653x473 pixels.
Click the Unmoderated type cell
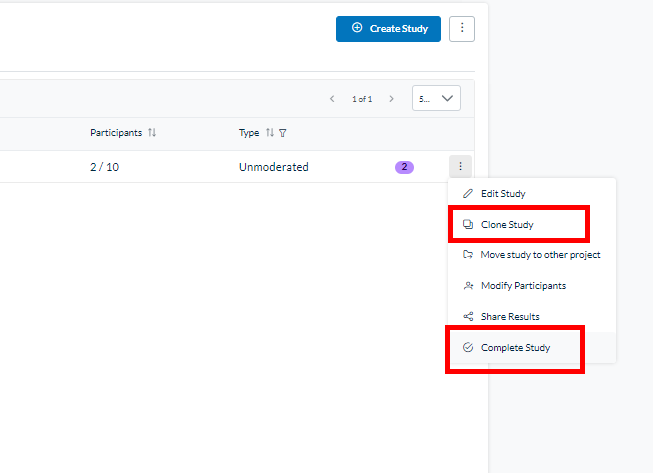(273, 167)
